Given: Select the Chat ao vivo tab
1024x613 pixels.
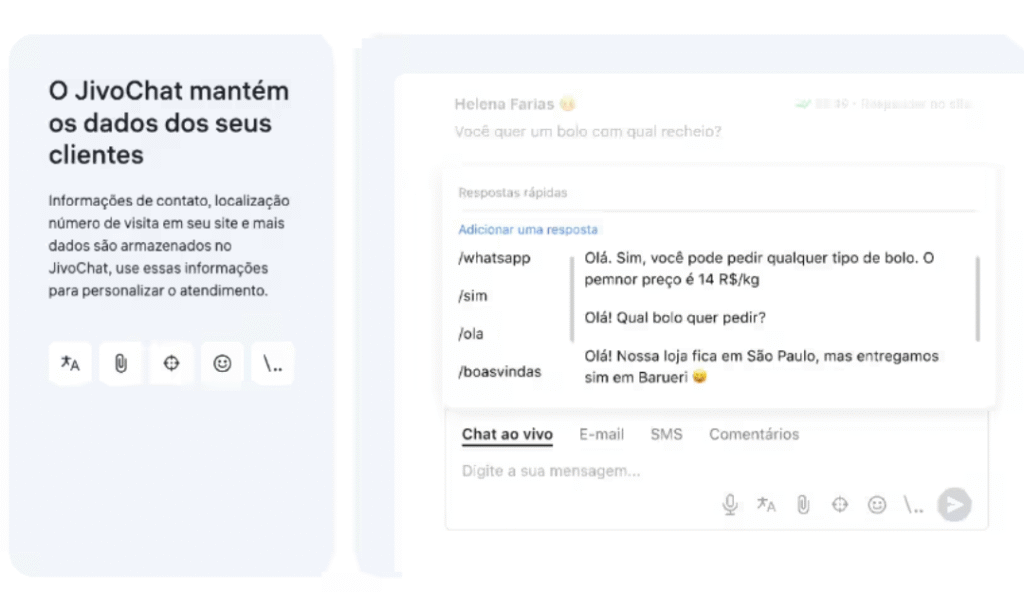Looking at the screenshot, I should pos(507,435).
